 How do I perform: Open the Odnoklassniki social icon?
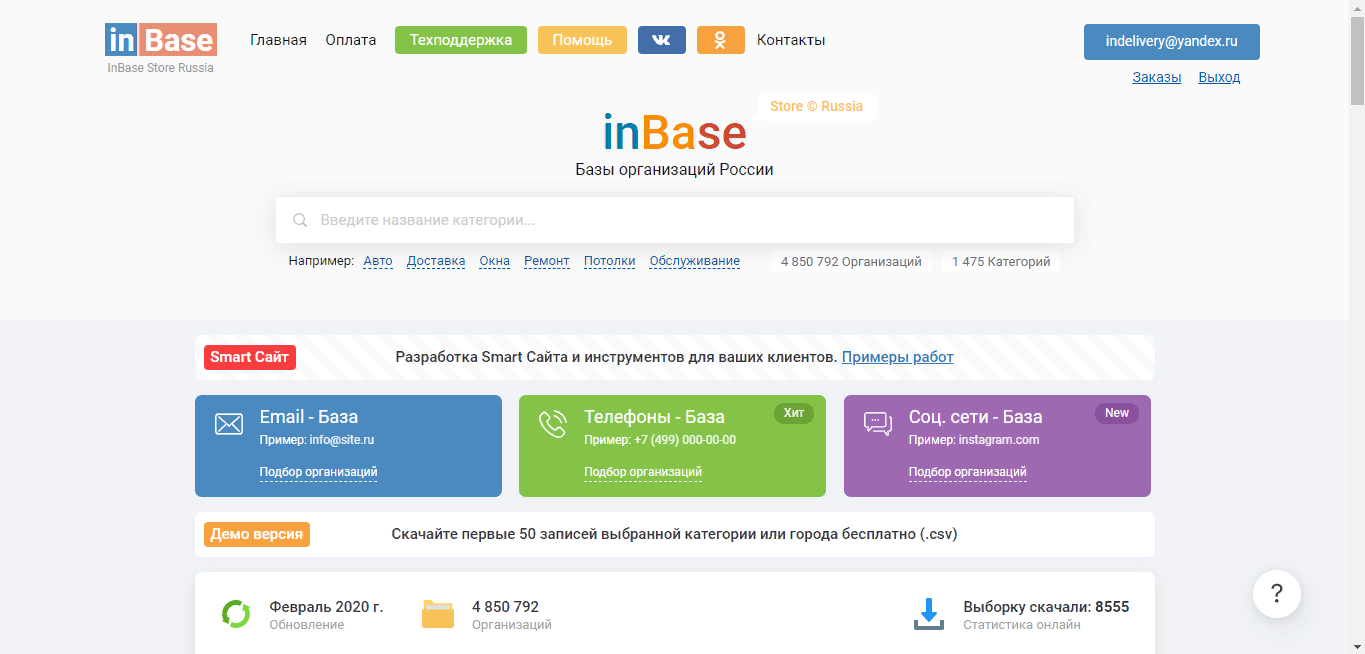click(721, 40)
